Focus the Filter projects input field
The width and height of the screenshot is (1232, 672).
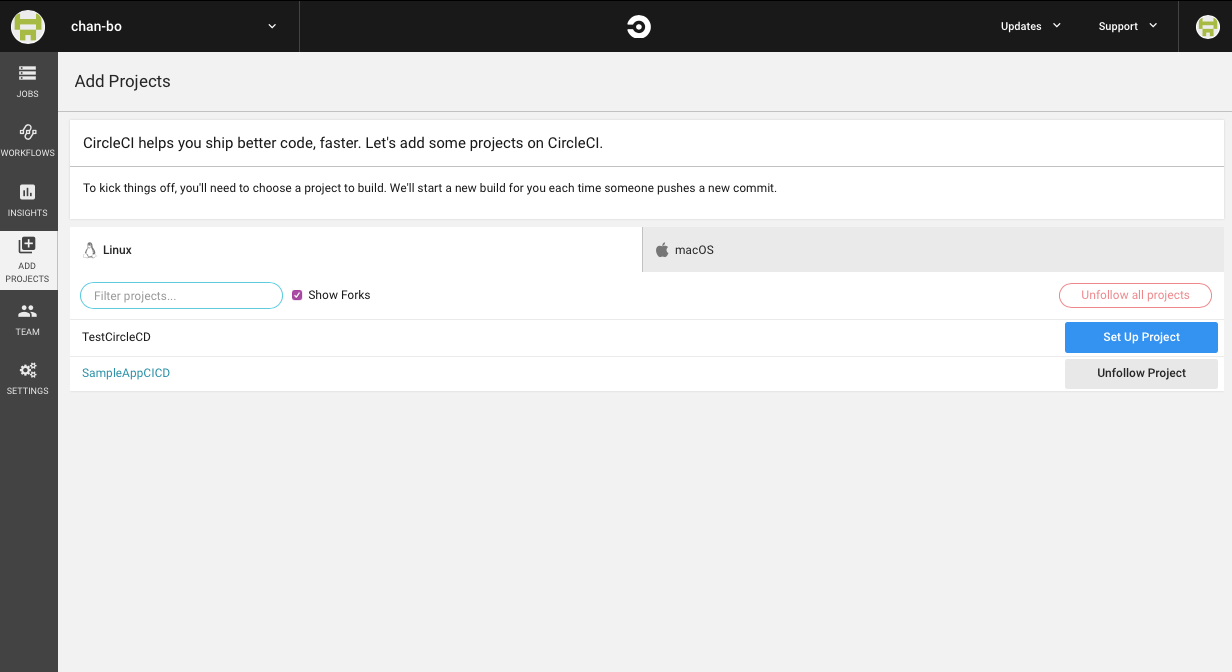pyautogui.click(x=181, y=296)
